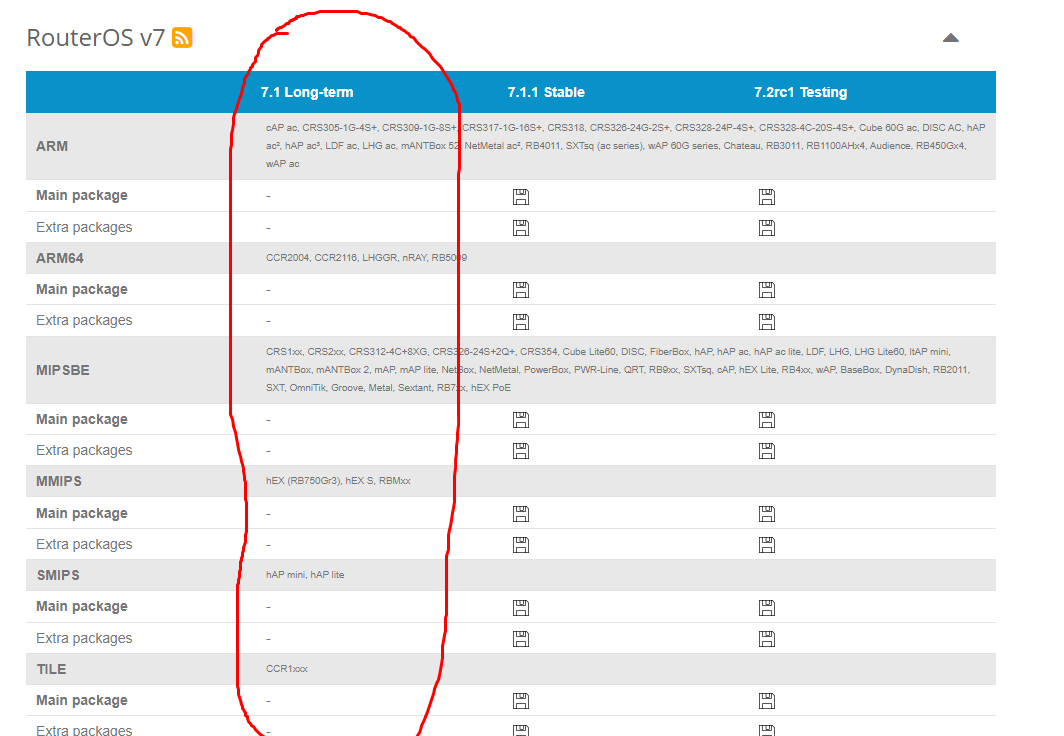Download MIPSBE Main package 7.1.1 Stable

520,420
